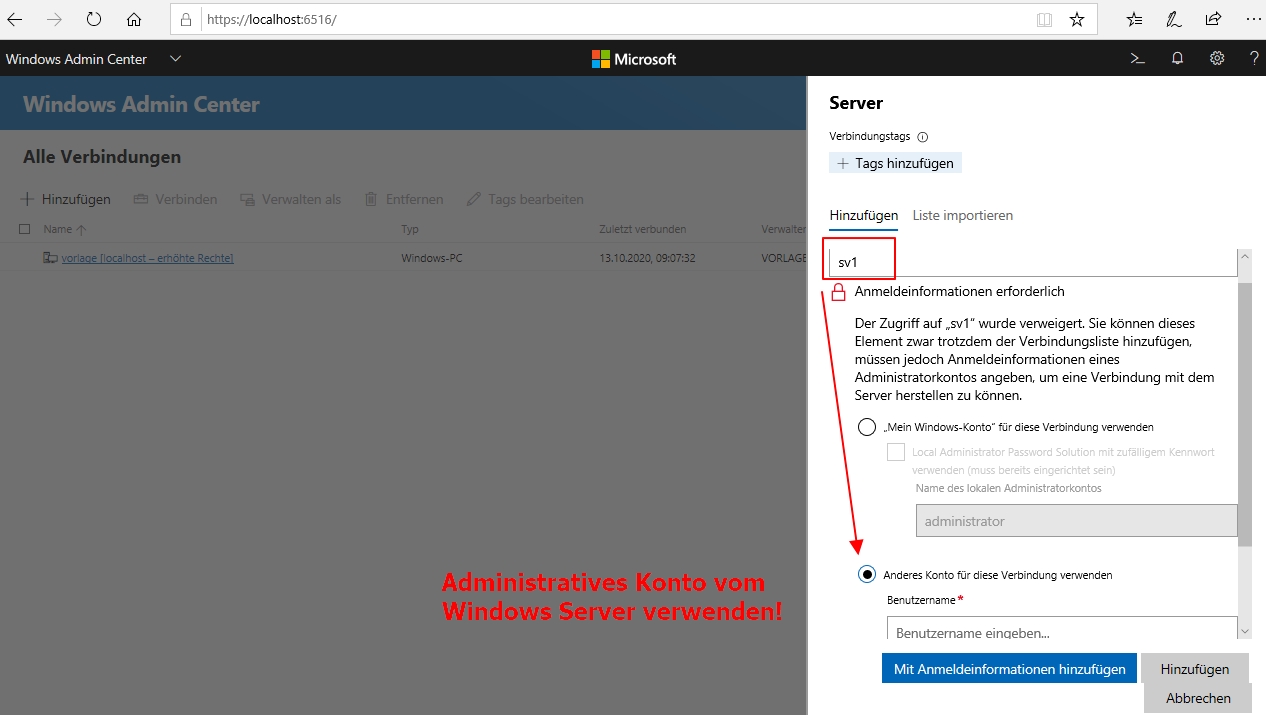Open the favorites list icon

point(1134,19)
